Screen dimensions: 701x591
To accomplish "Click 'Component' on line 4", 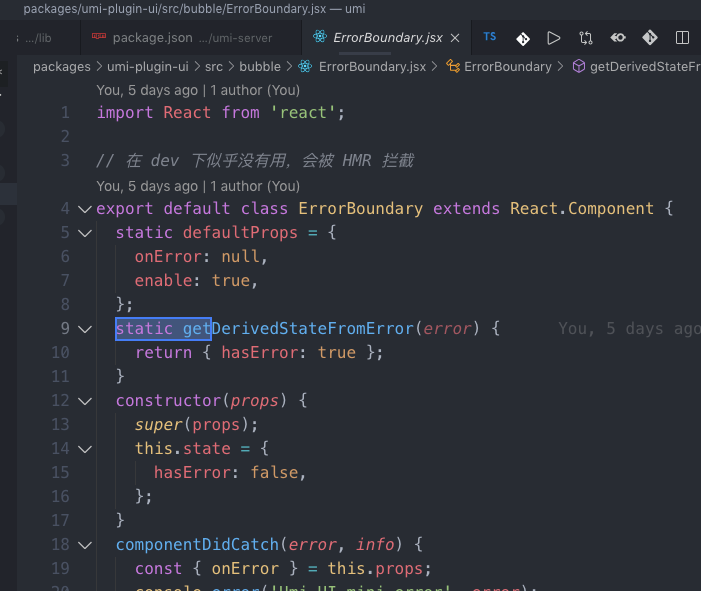I will coord(611,208).
